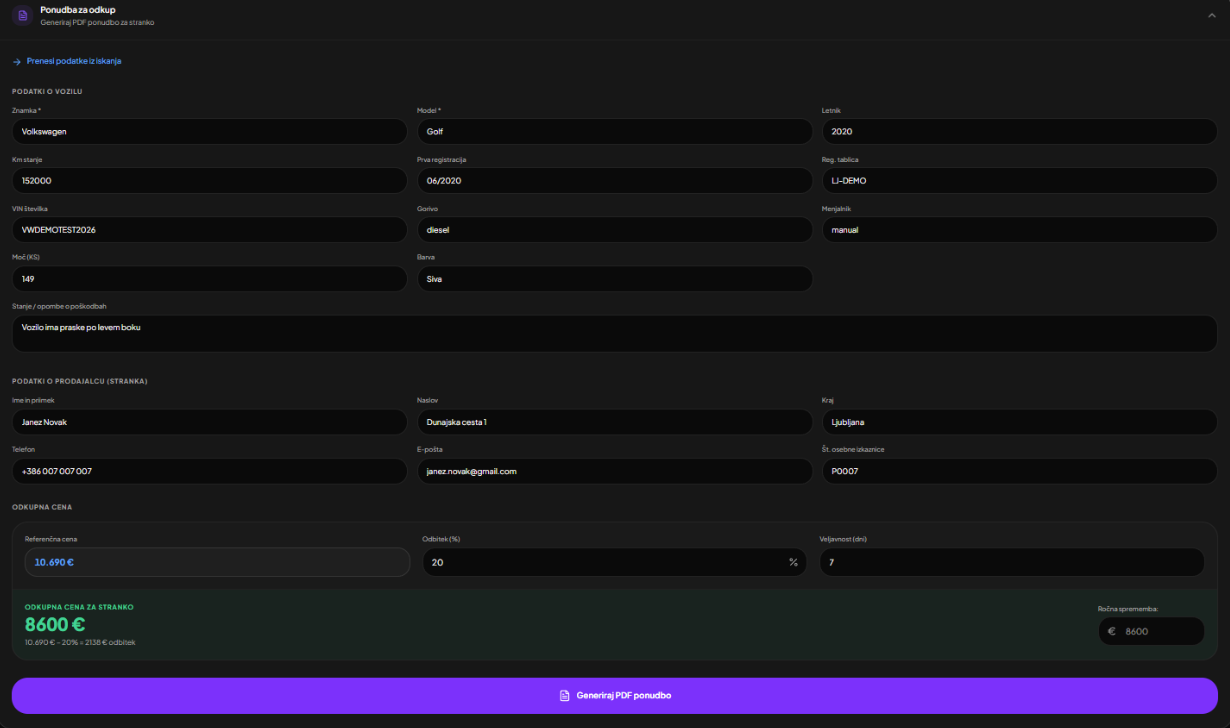The width and height of the screenshot is (1230, 728).
Task: Click the E-pošta field with janez.novak@gmail.com
Action: coord(614,471)
